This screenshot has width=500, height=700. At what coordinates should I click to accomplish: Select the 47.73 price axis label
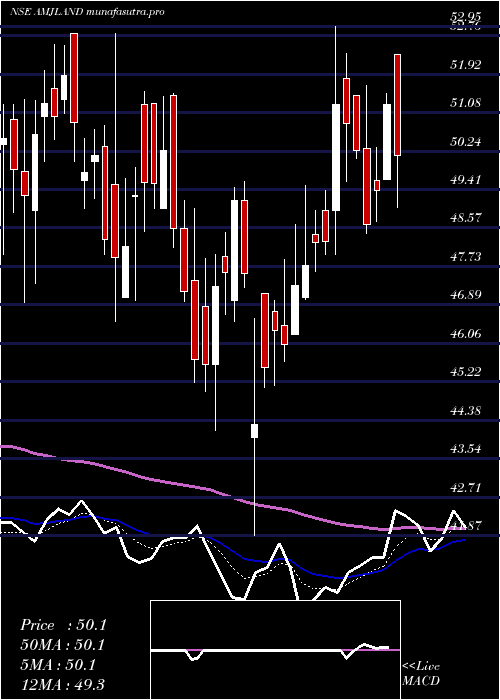[466, 257]
